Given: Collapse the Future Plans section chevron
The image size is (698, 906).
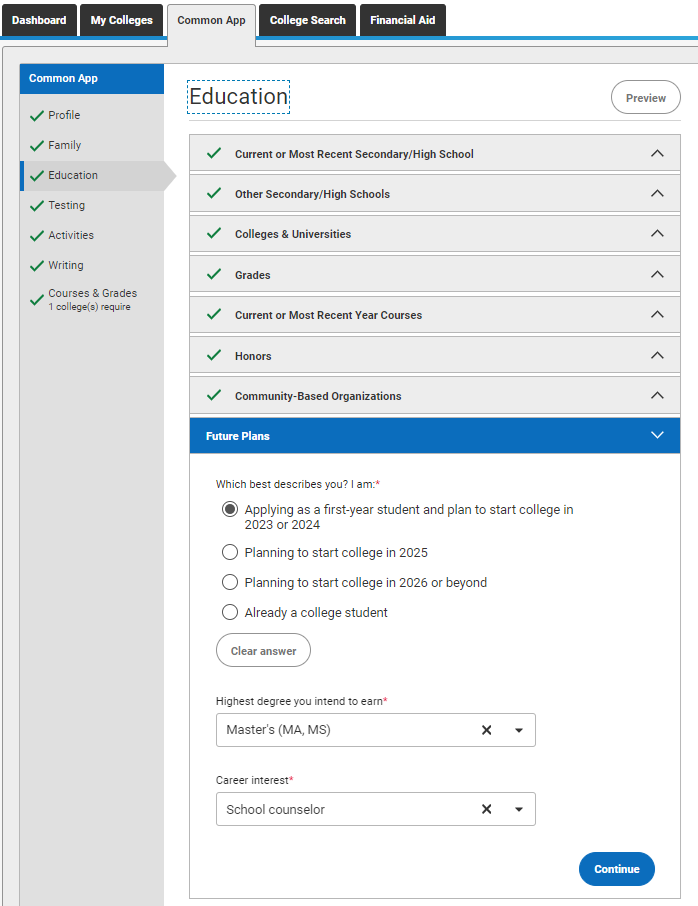Looking at the screenshot, I should click(x=657, y=435).
